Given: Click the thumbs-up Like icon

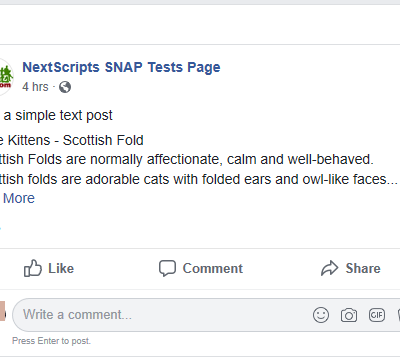Looking at the screenshot, I should tap(33, 268).
